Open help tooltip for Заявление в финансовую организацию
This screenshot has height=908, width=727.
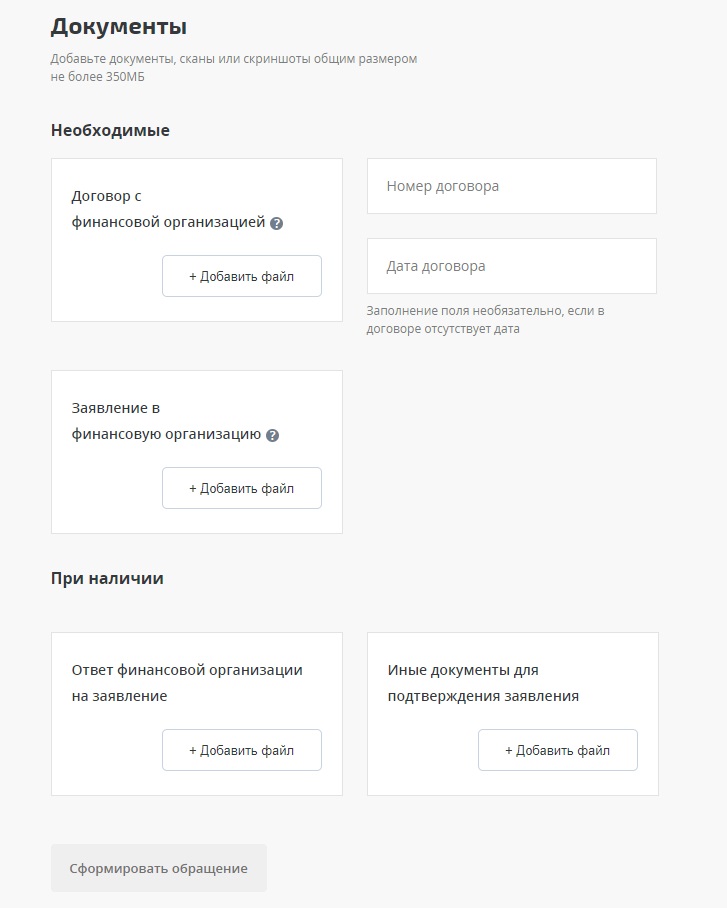click(273, 435)
